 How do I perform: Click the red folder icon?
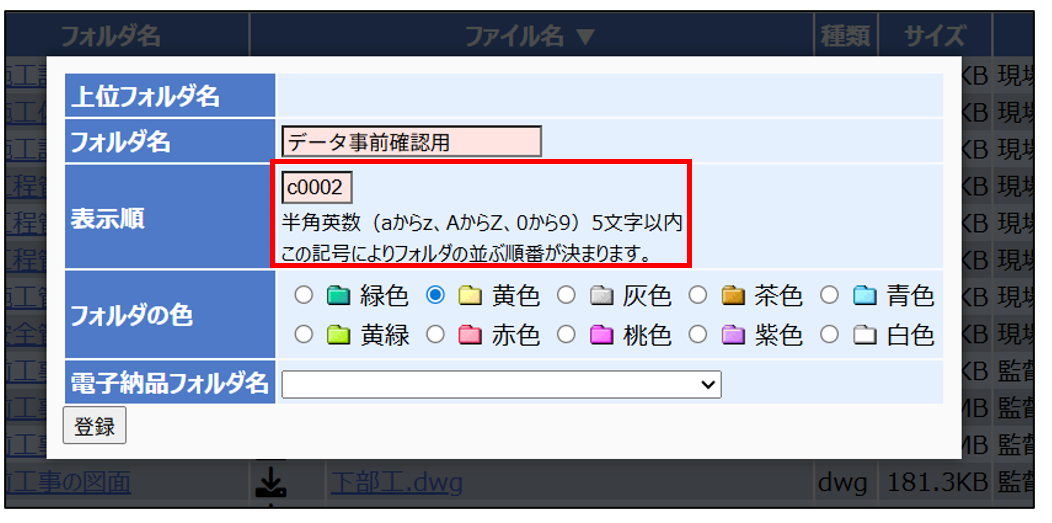click(469, 336)
